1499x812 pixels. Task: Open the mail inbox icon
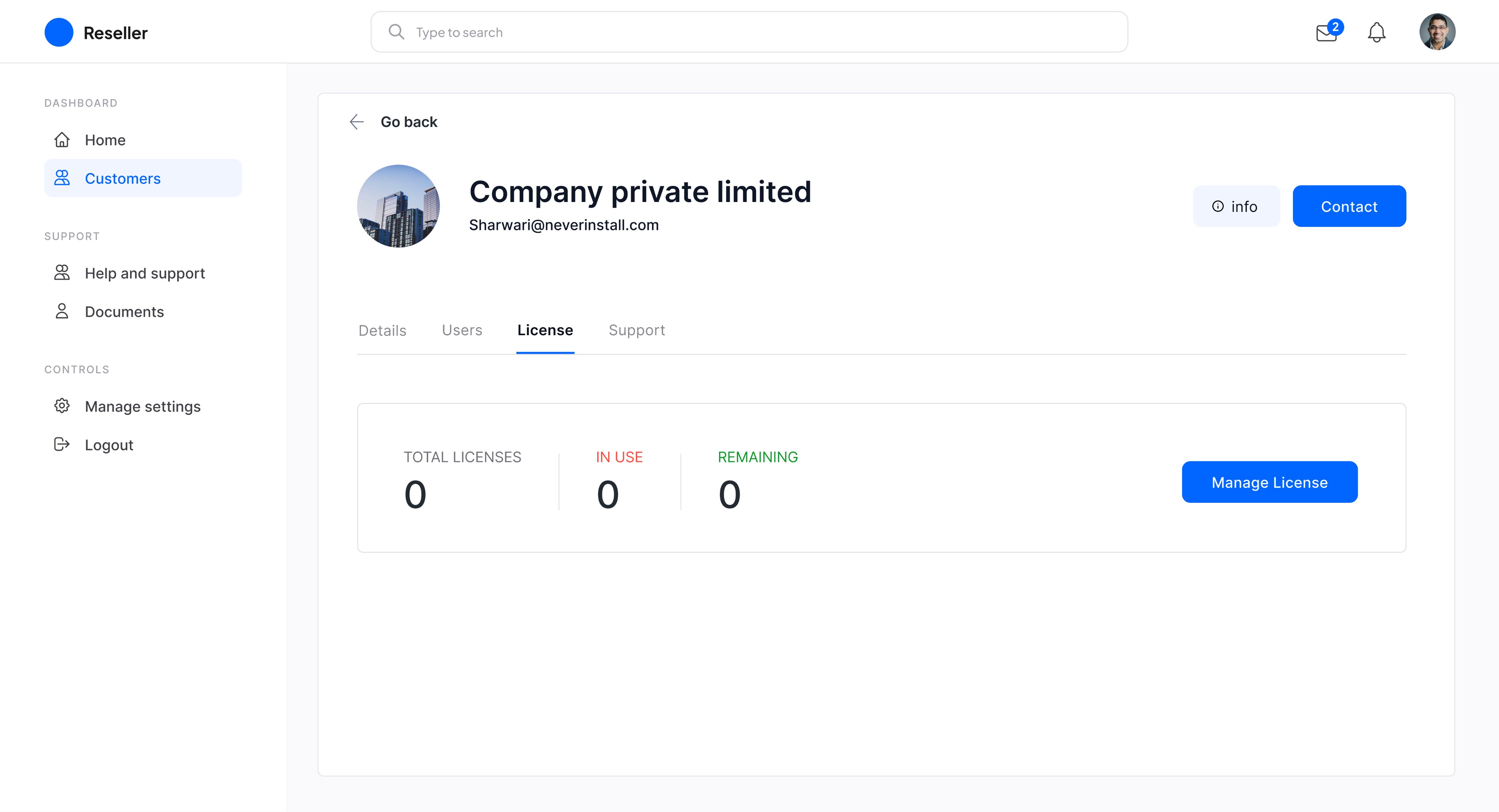[1326, 33]
